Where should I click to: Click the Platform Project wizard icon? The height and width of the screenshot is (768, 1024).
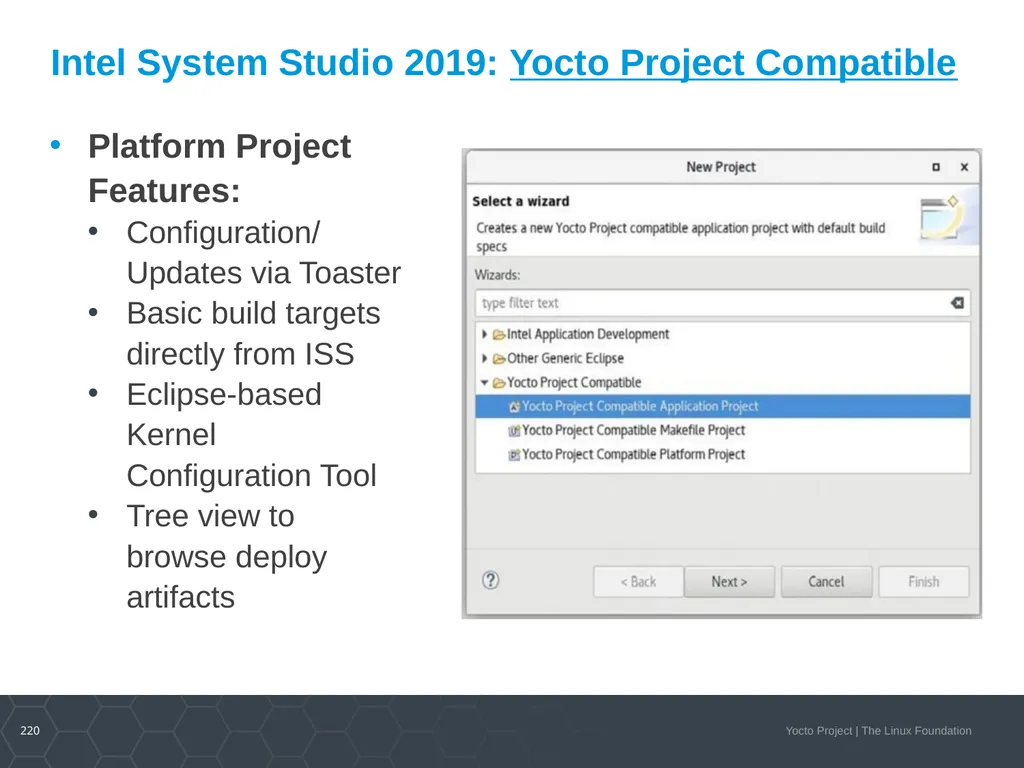(x=514, y=455)
